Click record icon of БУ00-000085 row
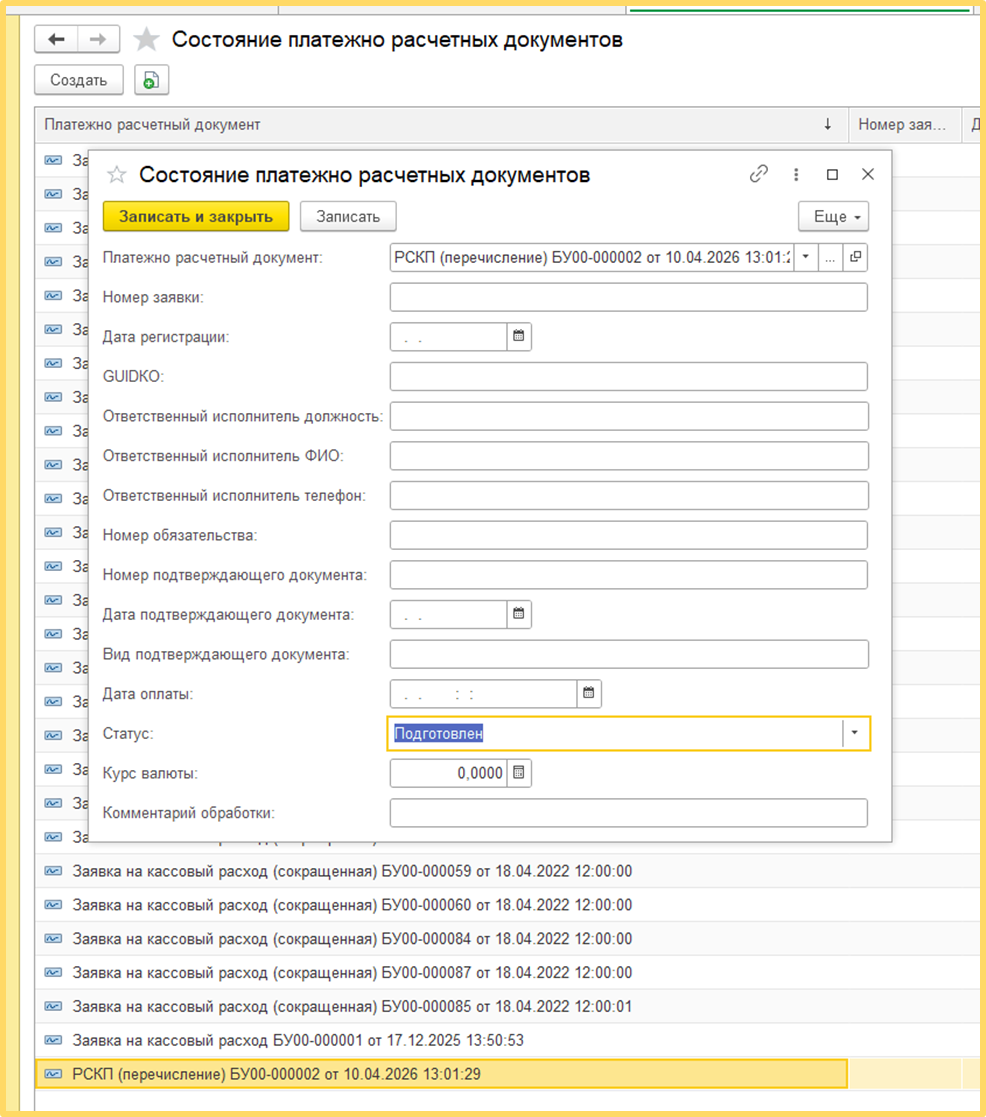Image resolution: width=986 pixels, height=1117 pixels. click(53, 1006)
